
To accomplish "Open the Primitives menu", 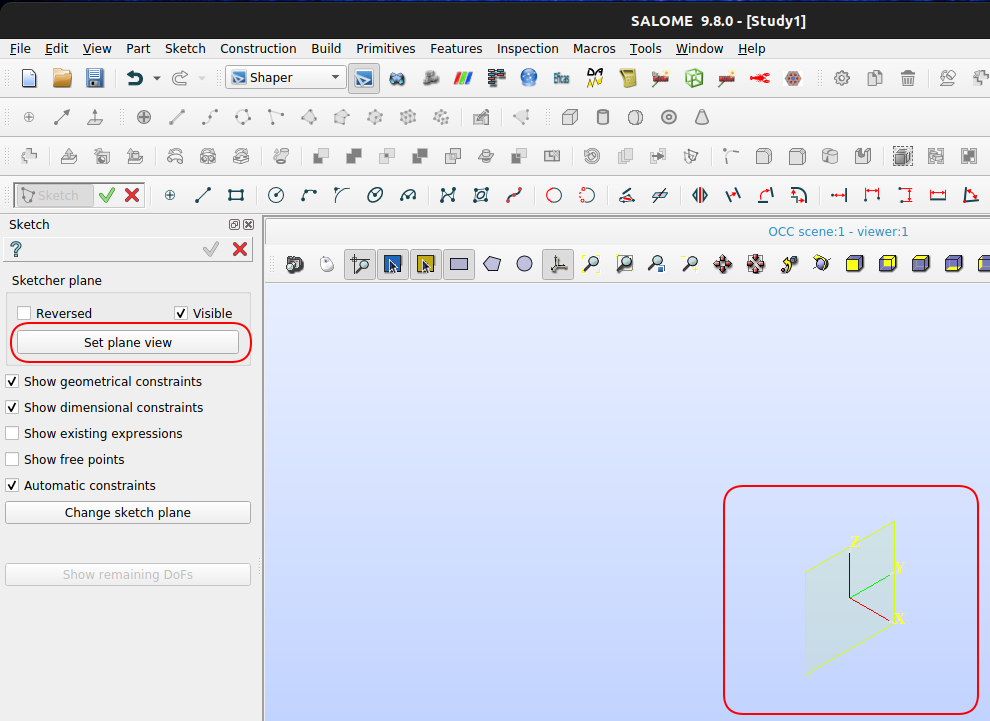I will tap(385, 49).
